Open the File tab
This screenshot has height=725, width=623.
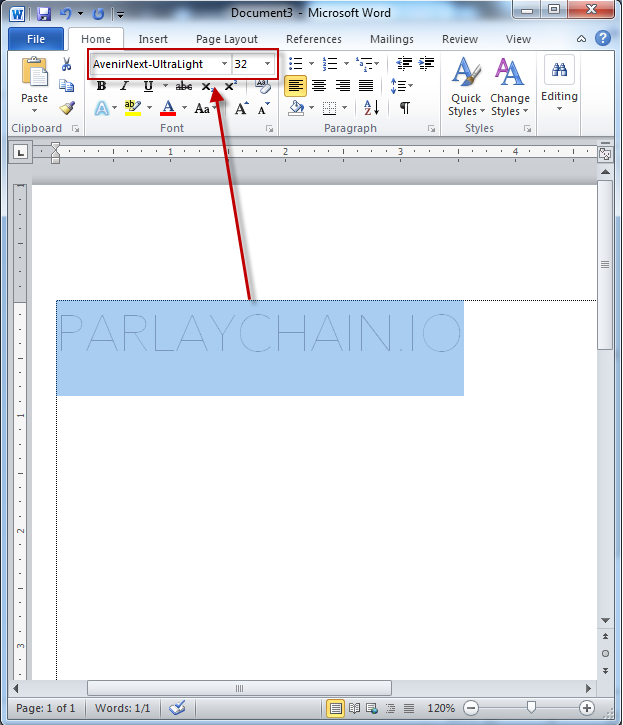(x=36, y=39)
